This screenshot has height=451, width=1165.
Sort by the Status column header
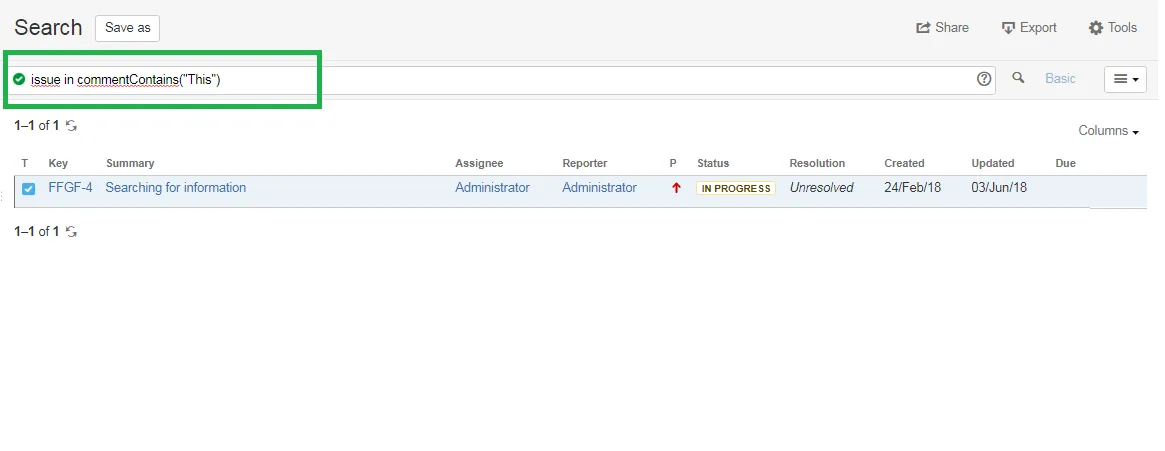click(x=713, y=163)
